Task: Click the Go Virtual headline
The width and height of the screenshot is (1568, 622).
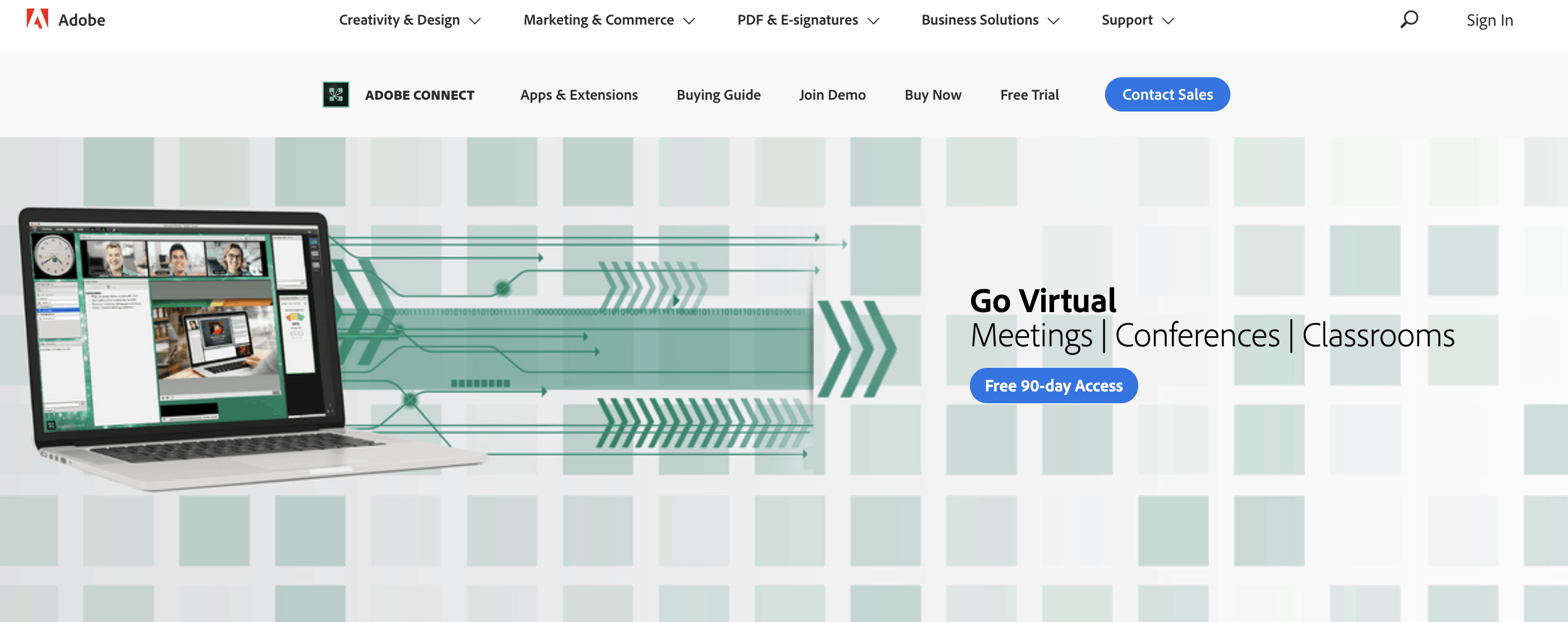Action: (x=1043, y=300)
